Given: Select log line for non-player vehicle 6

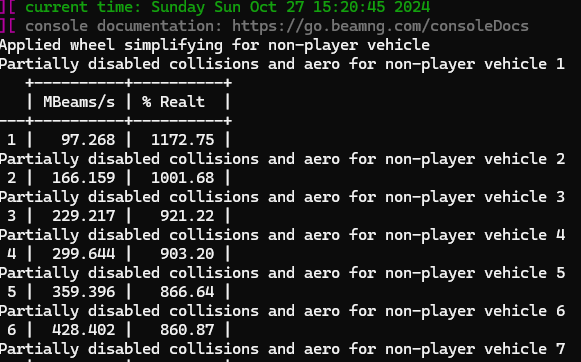Looking at the screenshot, I should click(282, 311).
